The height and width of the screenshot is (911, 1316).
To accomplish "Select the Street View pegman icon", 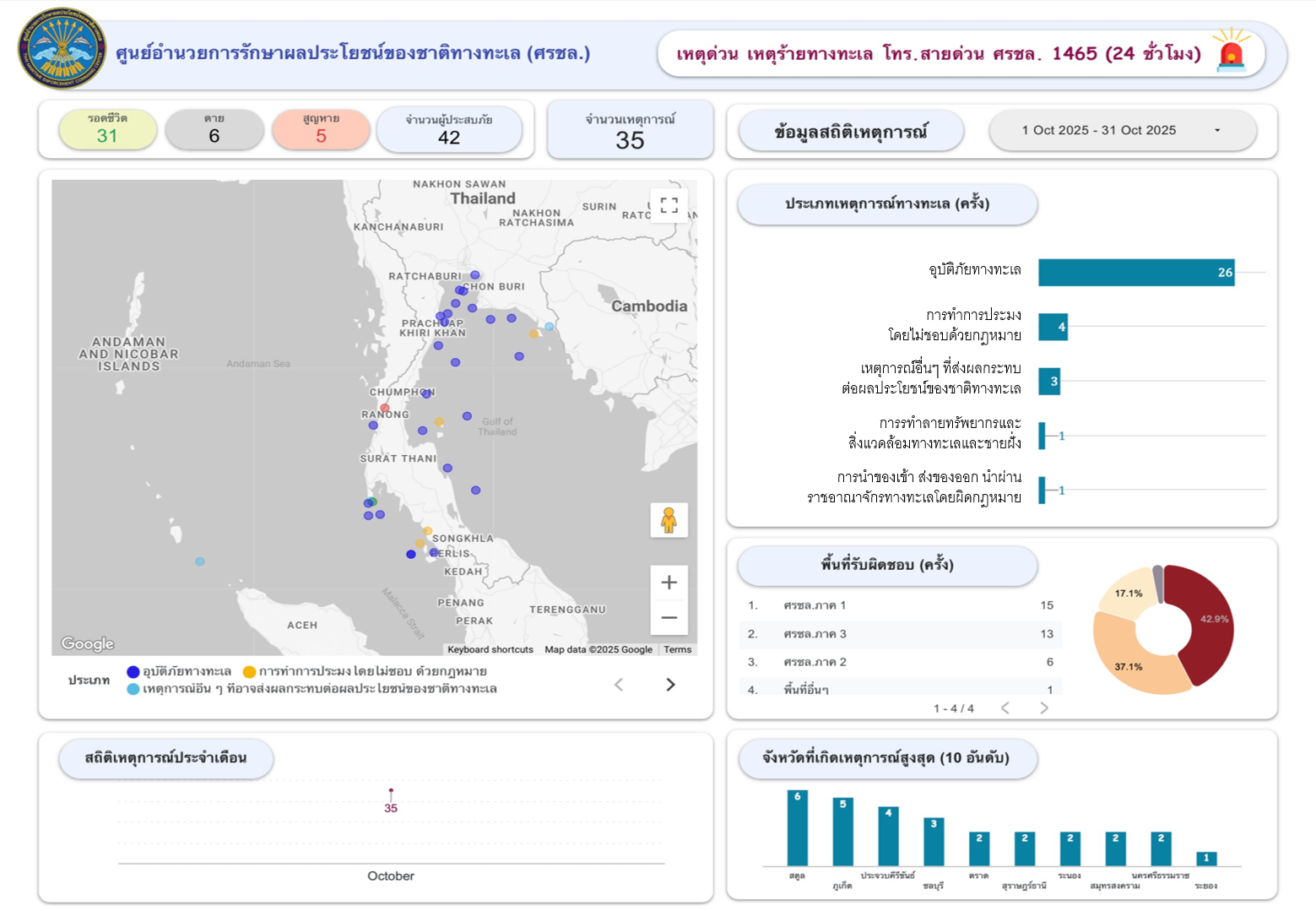I will click(669, 520).
